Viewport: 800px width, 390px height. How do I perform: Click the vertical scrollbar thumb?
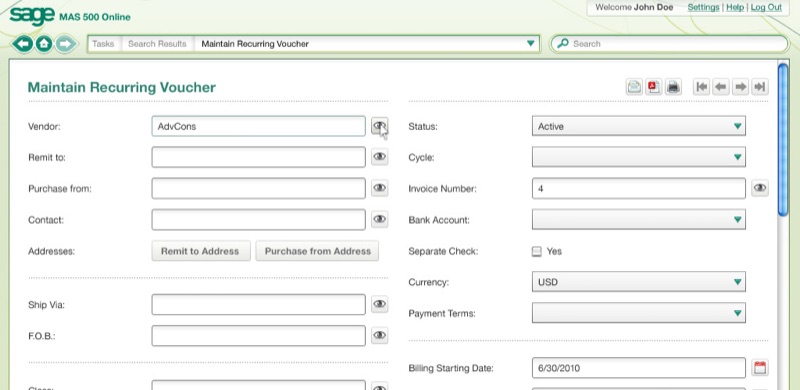click(x=783, y=140)
